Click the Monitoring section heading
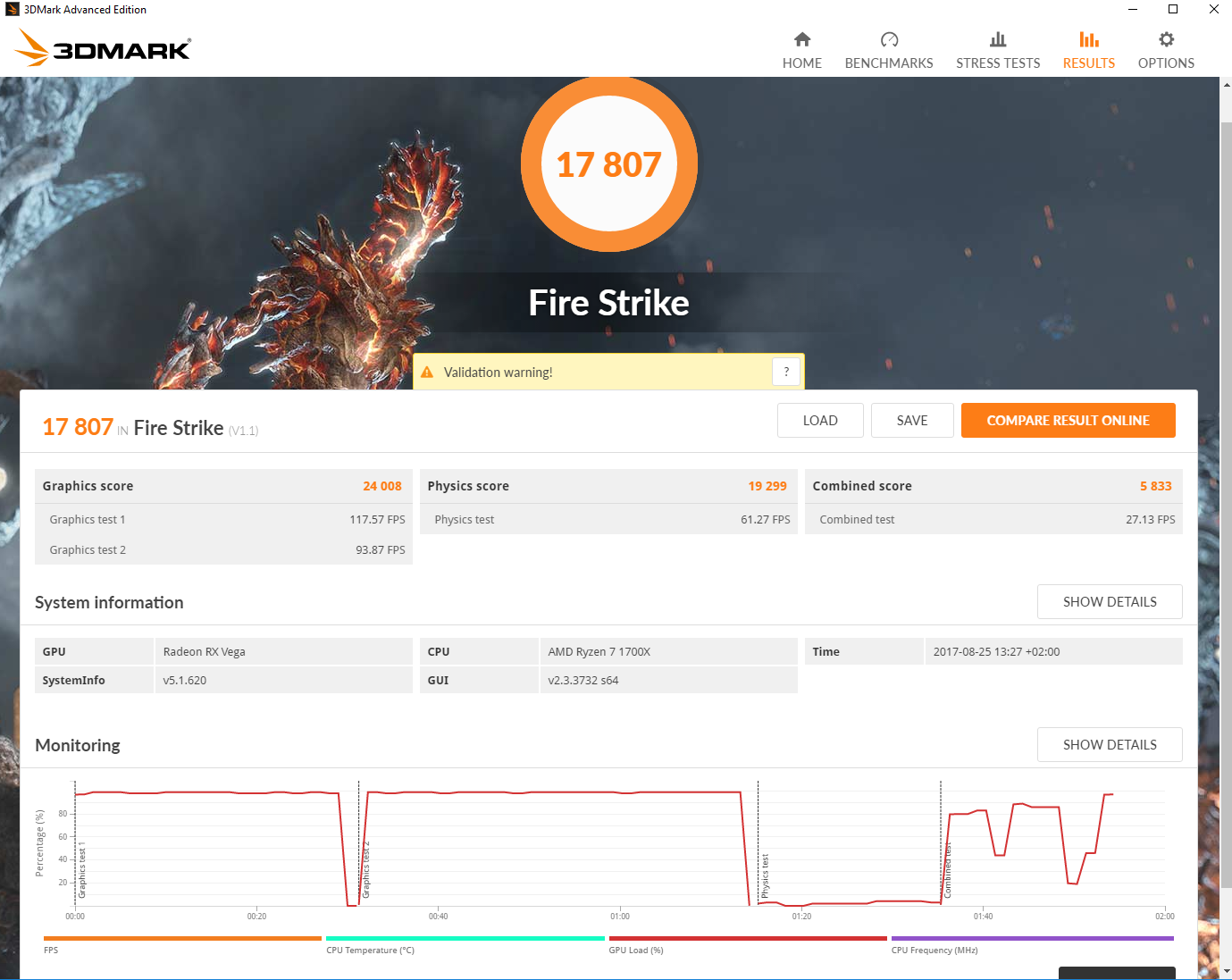 coord(78,745)
